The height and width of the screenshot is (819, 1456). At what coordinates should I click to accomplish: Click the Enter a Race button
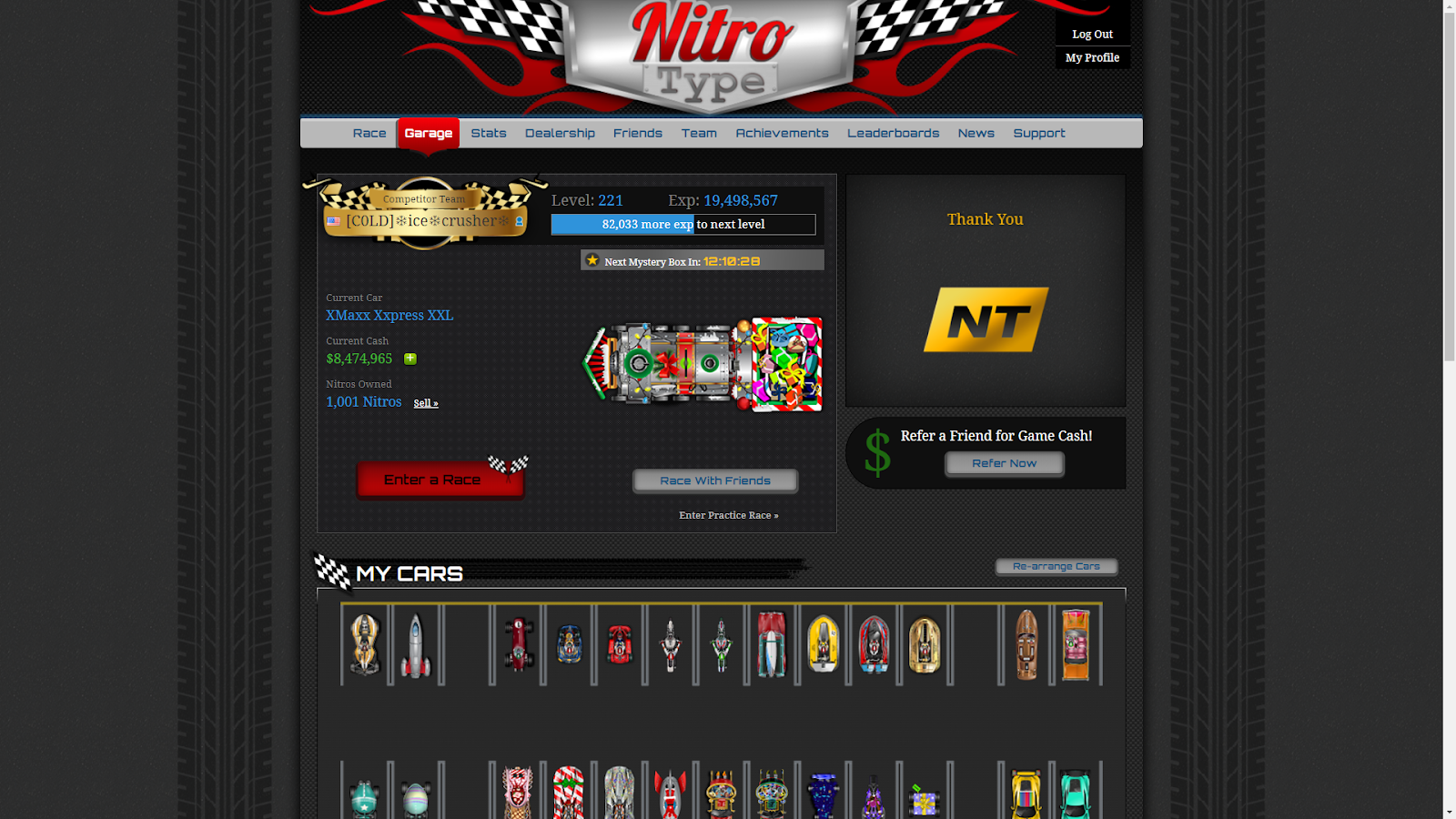coord(440,480)
